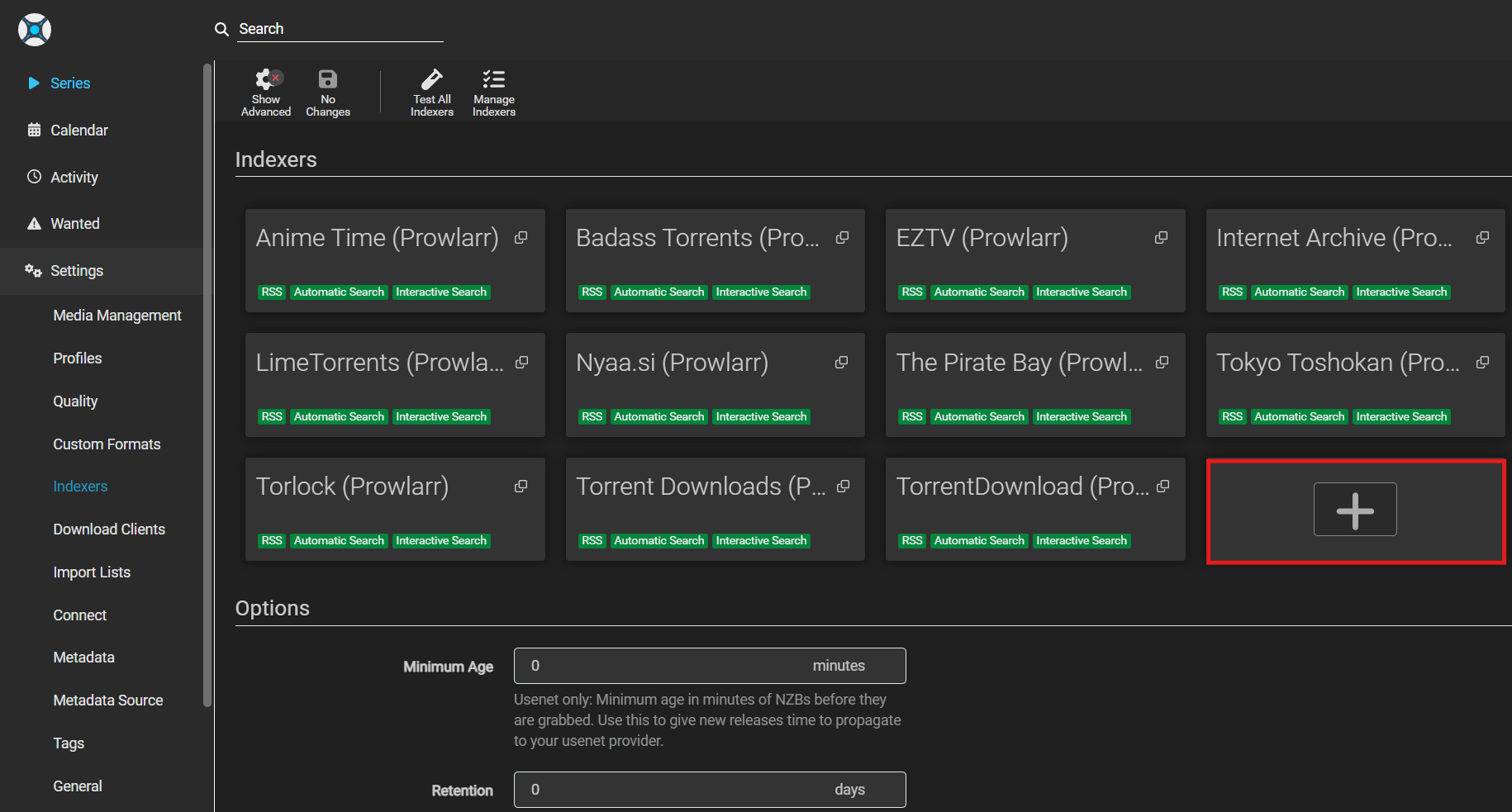Image resolution: width=1512 pixels, height=812 pixels.
Task: Click the No Changes save icon
Action: [328, 93]
